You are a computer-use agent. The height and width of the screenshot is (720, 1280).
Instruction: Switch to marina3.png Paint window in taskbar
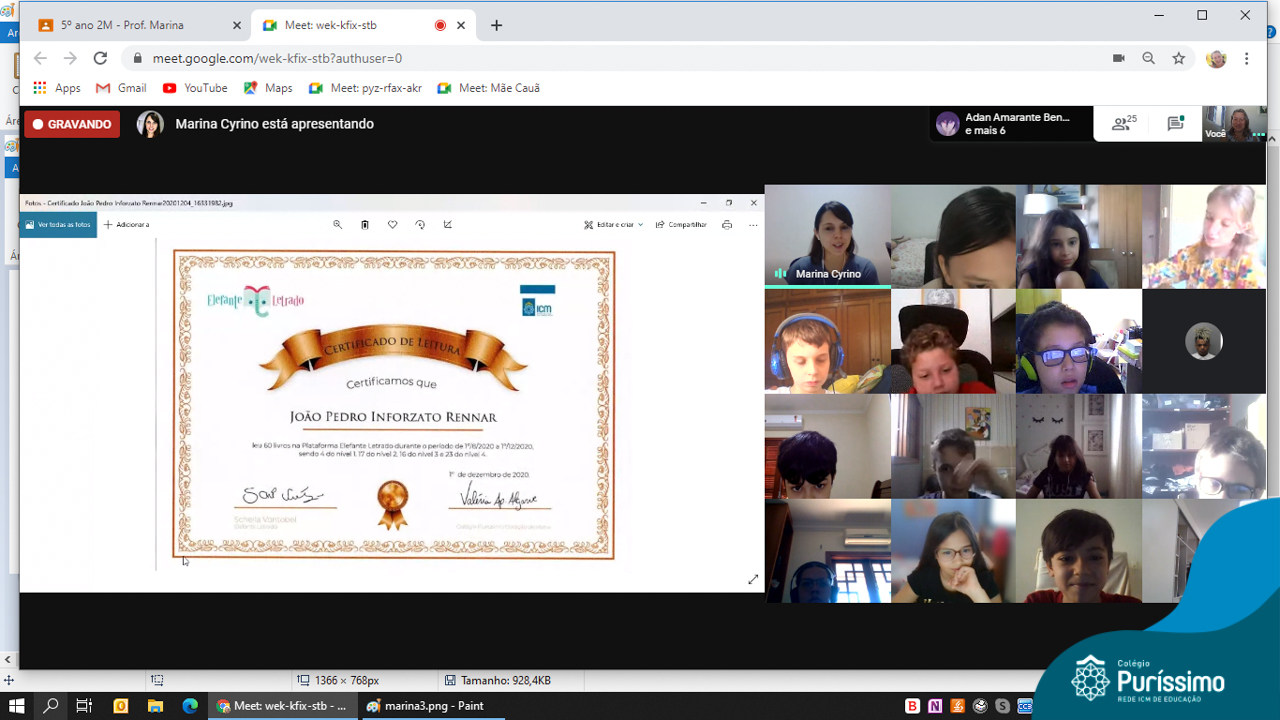click(425, 706)
